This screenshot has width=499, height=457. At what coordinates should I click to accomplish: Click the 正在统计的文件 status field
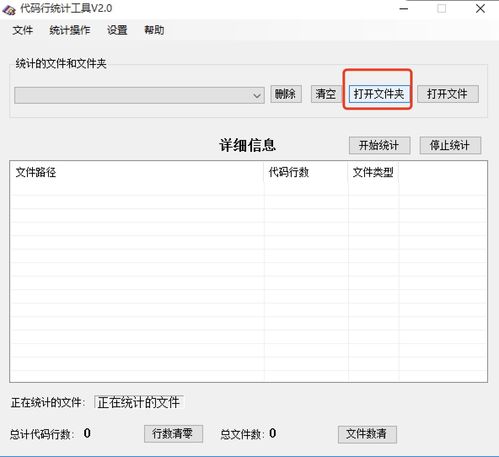click(139, 402)
